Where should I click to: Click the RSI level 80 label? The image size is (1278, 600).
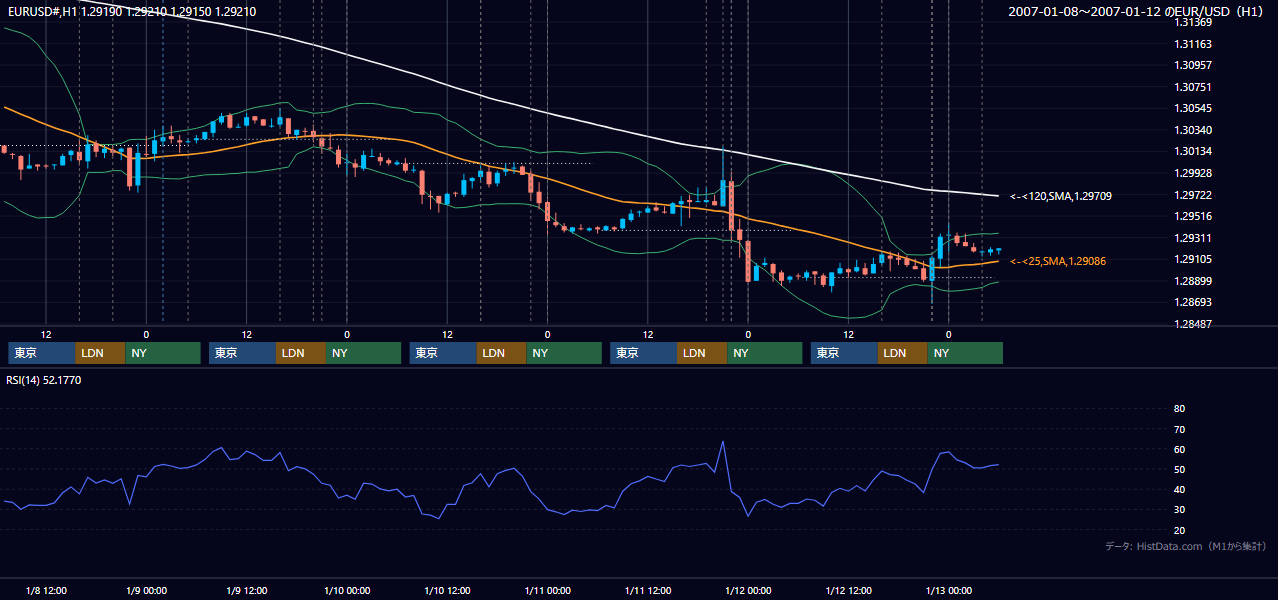pyautogui.click(x=1179, y=409)
